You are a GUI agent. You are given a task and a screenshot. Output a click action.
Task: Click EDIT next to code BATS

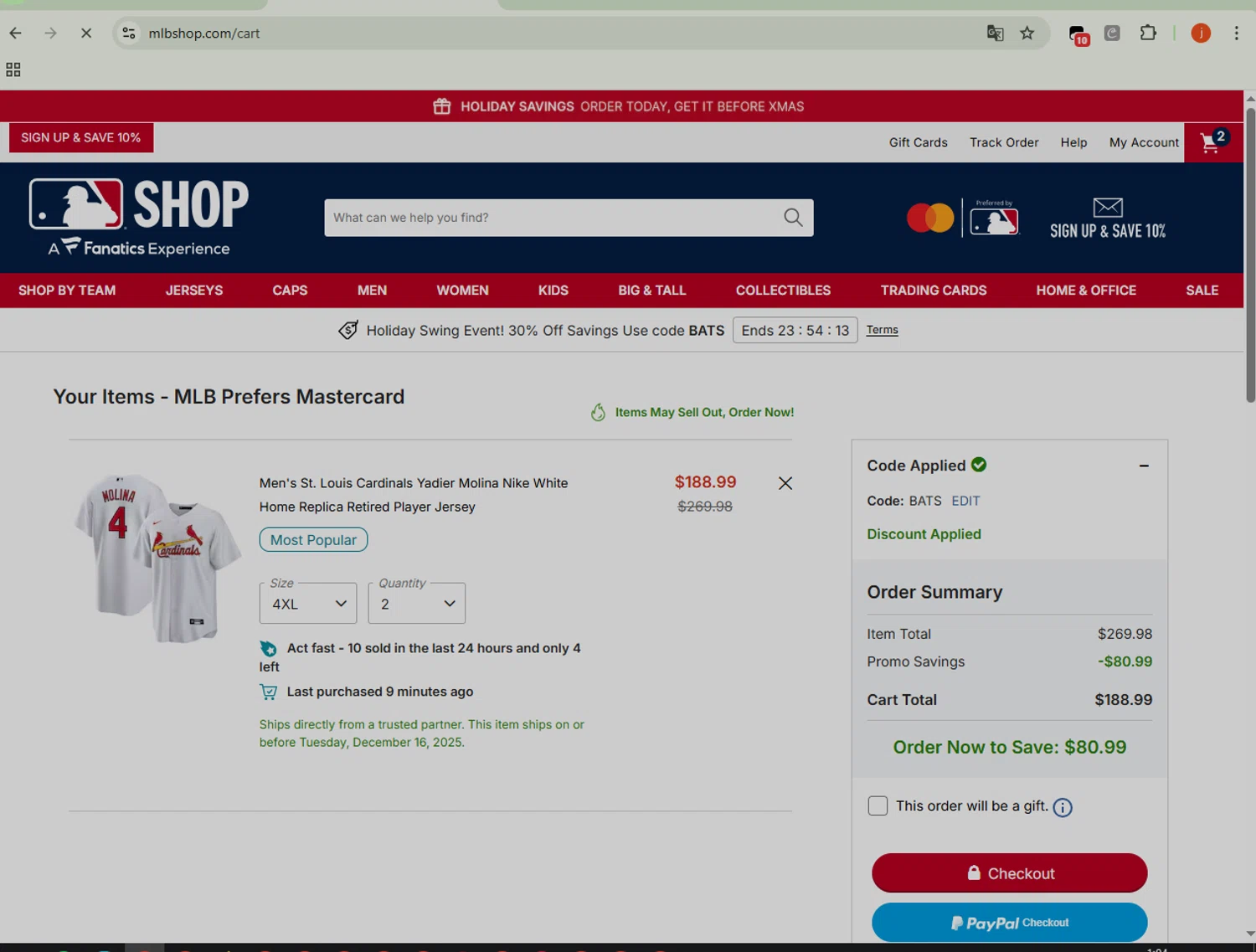tap(965, 501)
